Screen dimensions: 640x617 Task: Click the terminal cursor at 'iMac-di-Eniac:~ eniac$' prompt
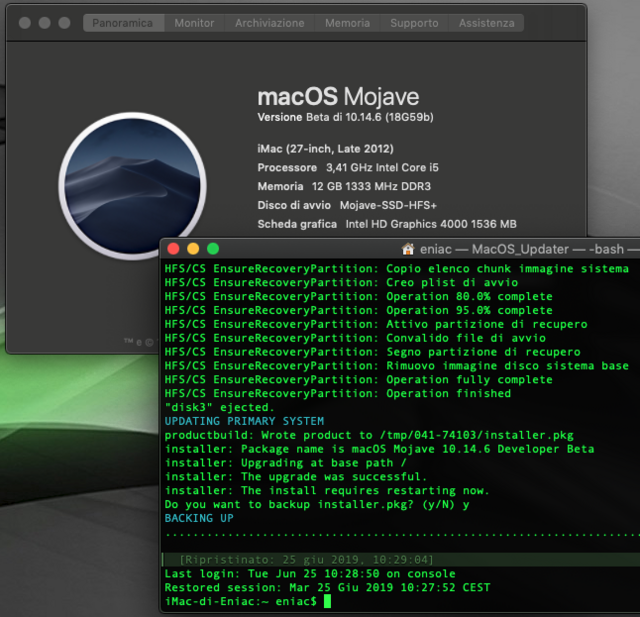(327, 601)
